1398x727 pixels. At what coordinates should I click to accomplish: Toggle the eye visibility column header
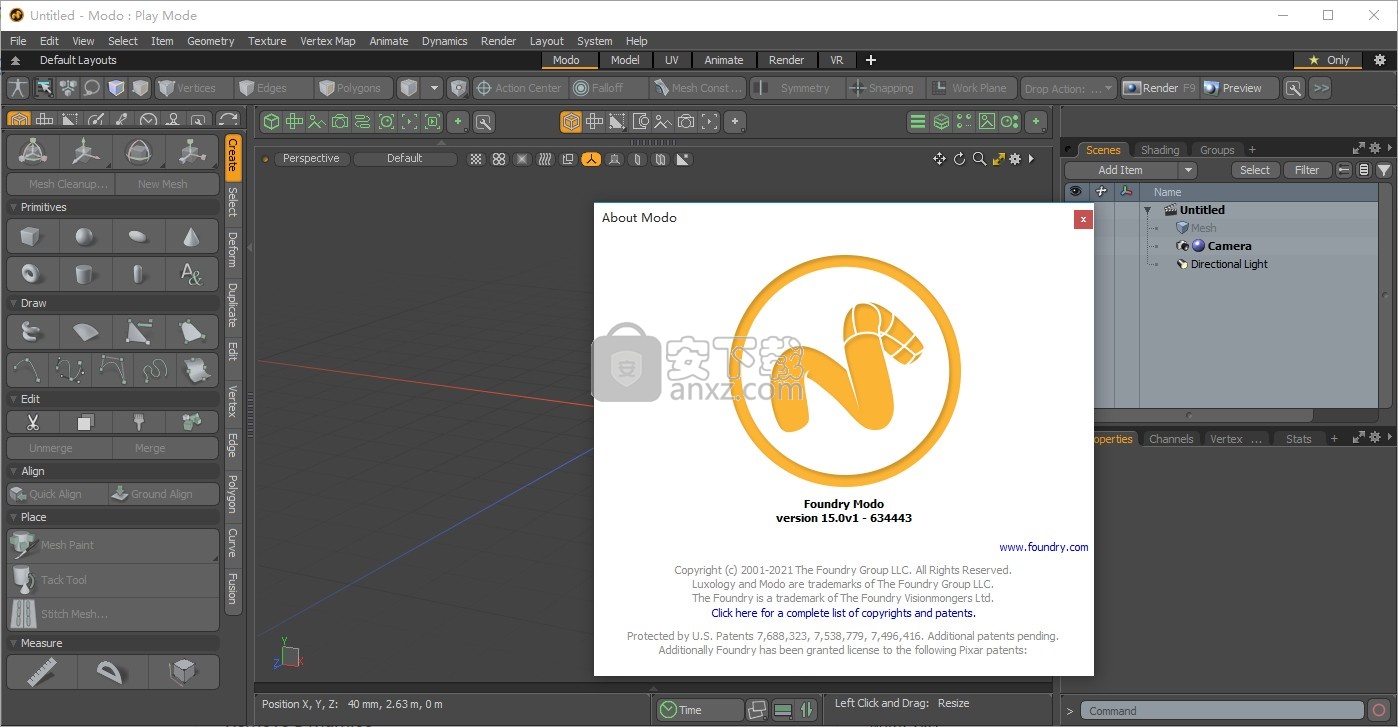(1075, 191)
